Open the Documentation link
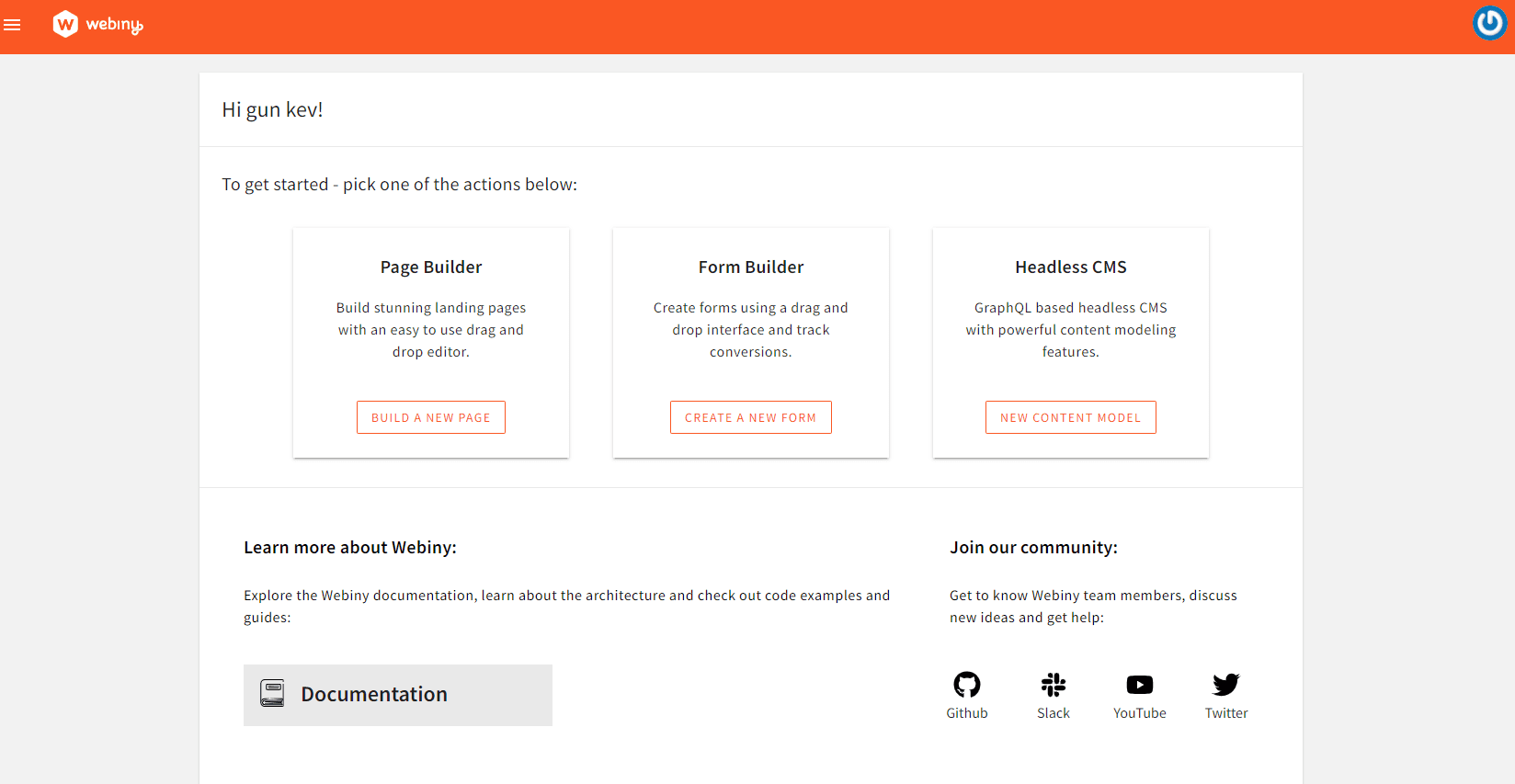 pos(374,694)
